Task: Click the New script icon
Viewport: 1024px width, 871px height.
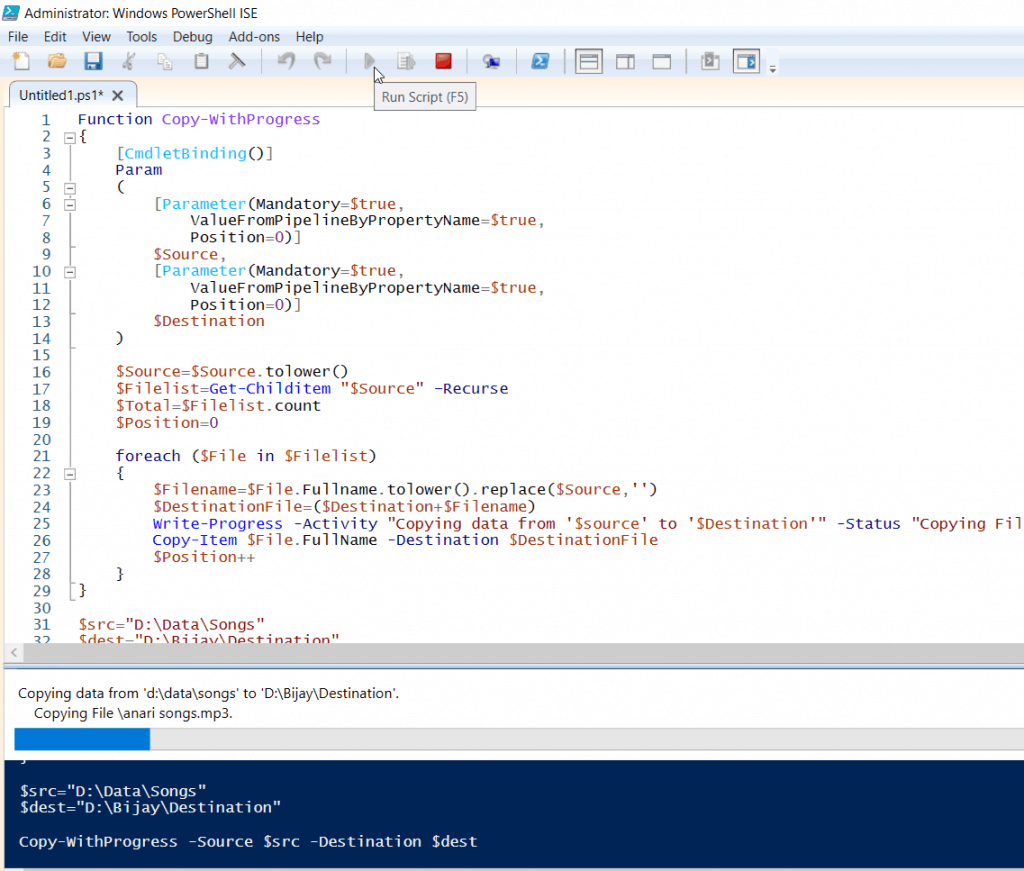Action: (x=22, y=61)
